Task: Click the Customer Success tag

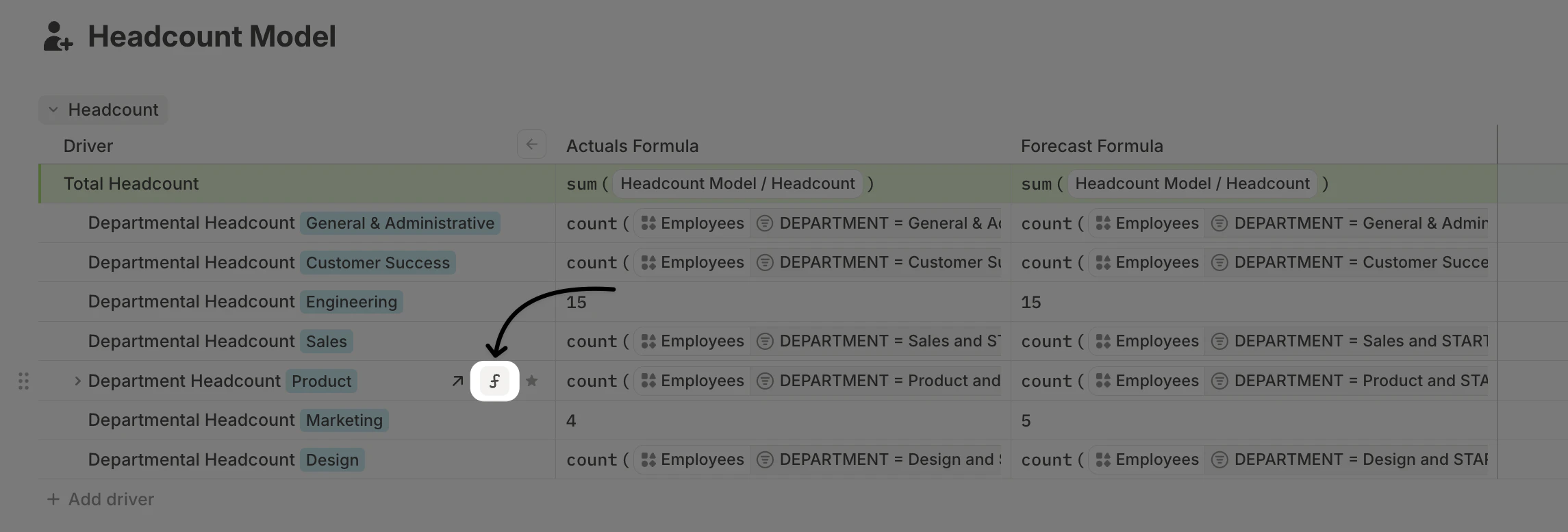Action: (x=378, y=263)
